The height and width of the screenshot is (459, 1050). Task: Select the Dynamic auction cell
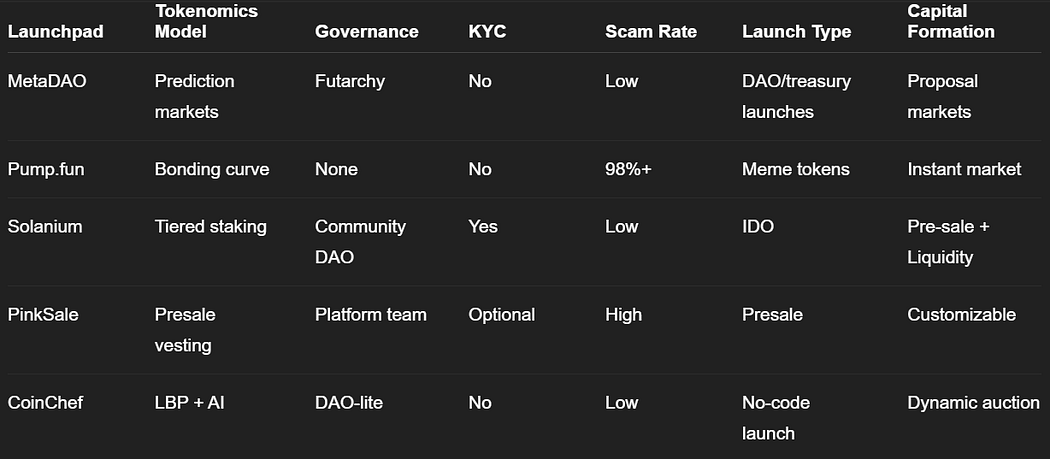(974, 403)
